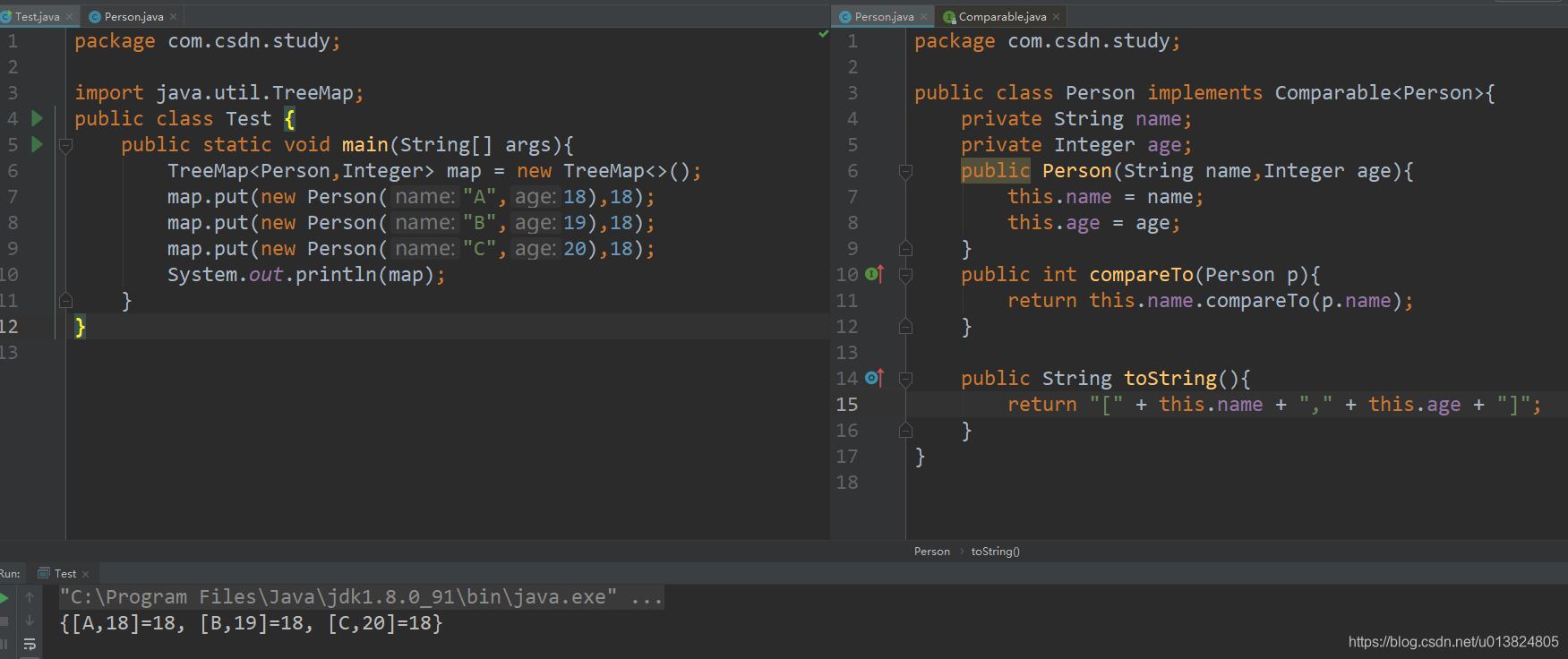
Task: Click map.put line with name "A"
Action: pyautogui.click(x=411, y=196)
